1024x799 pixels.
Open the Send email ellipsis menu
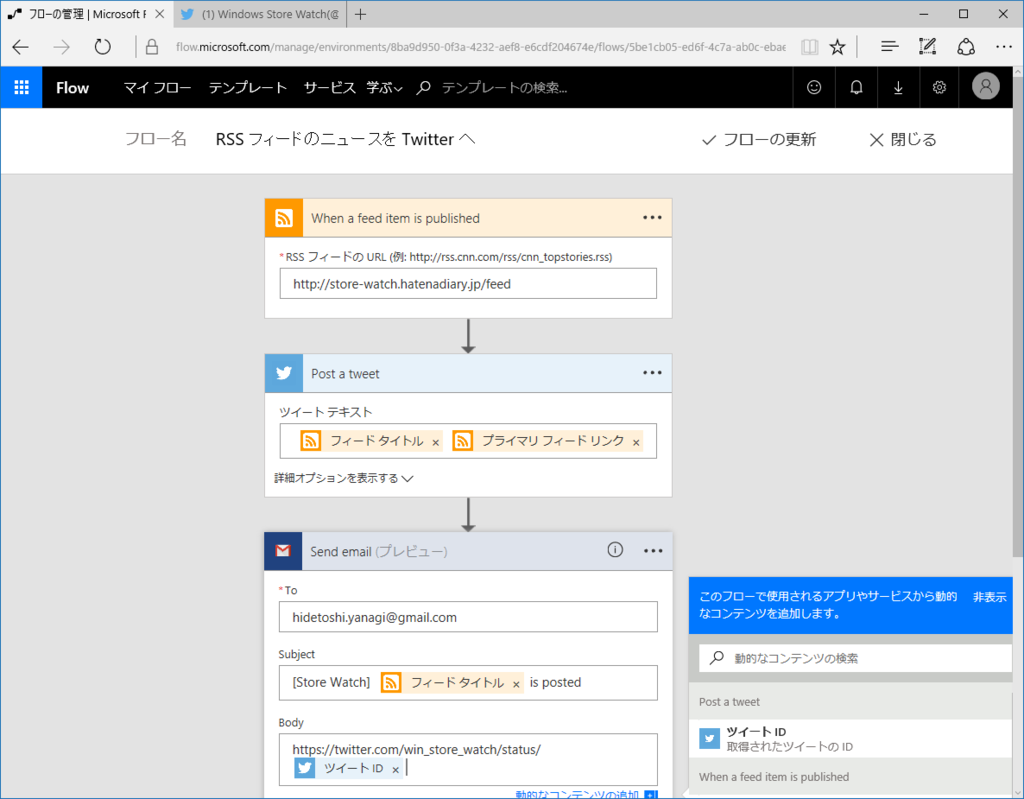[x=653, y=551]
